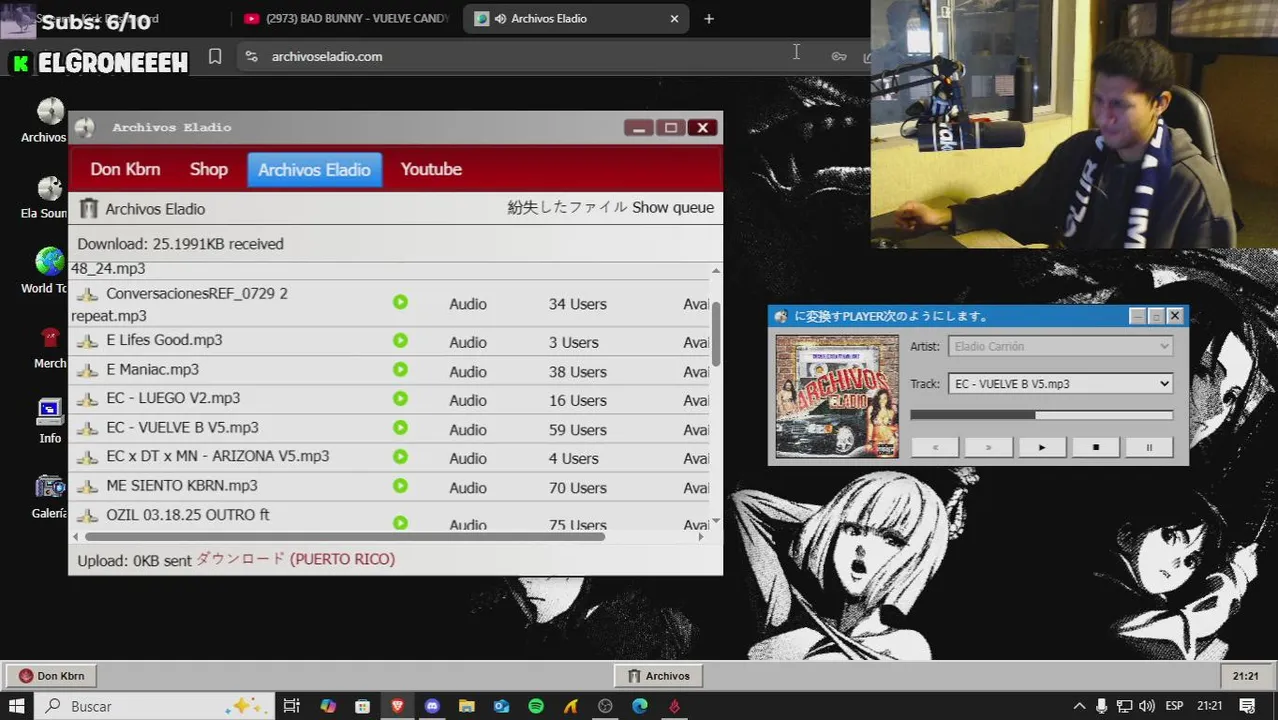Open Discord from the taskbar
1278x720 pixels.
pyautogui.click(x=432, y=706)
